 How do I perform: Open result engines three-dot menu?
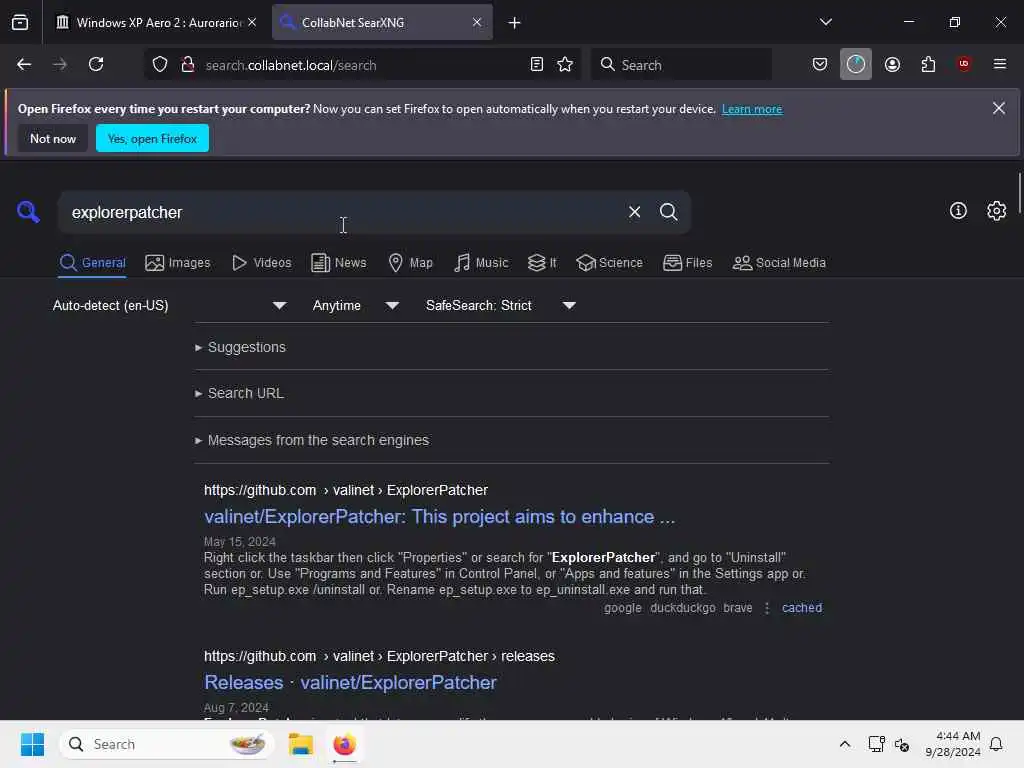767,608
